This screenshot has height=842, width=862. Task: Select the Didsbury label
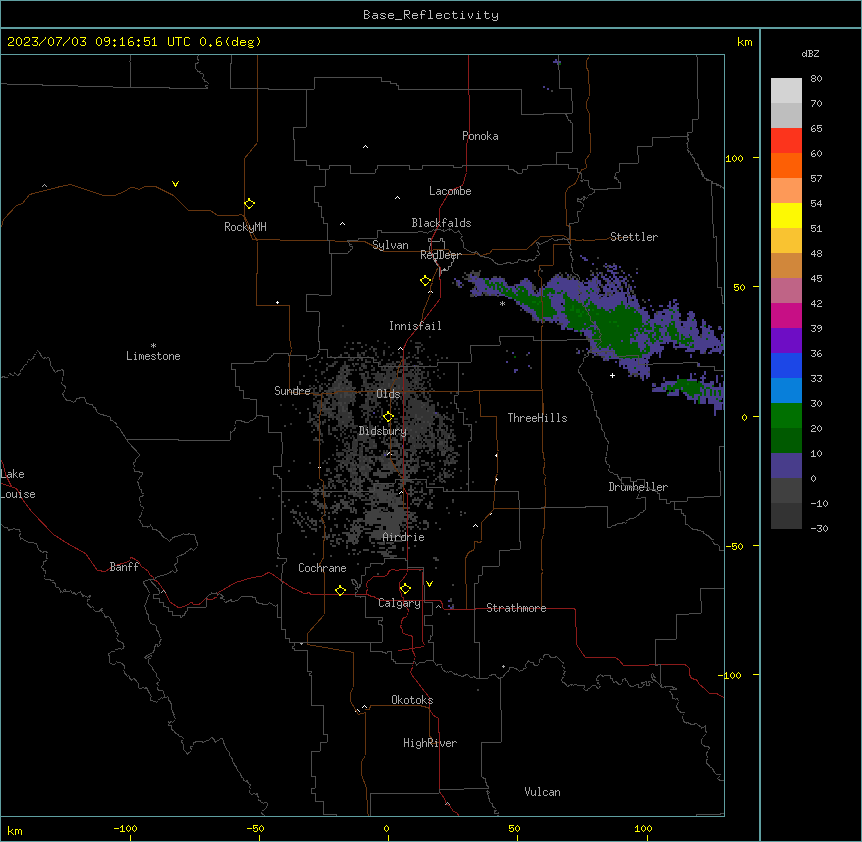383,431
